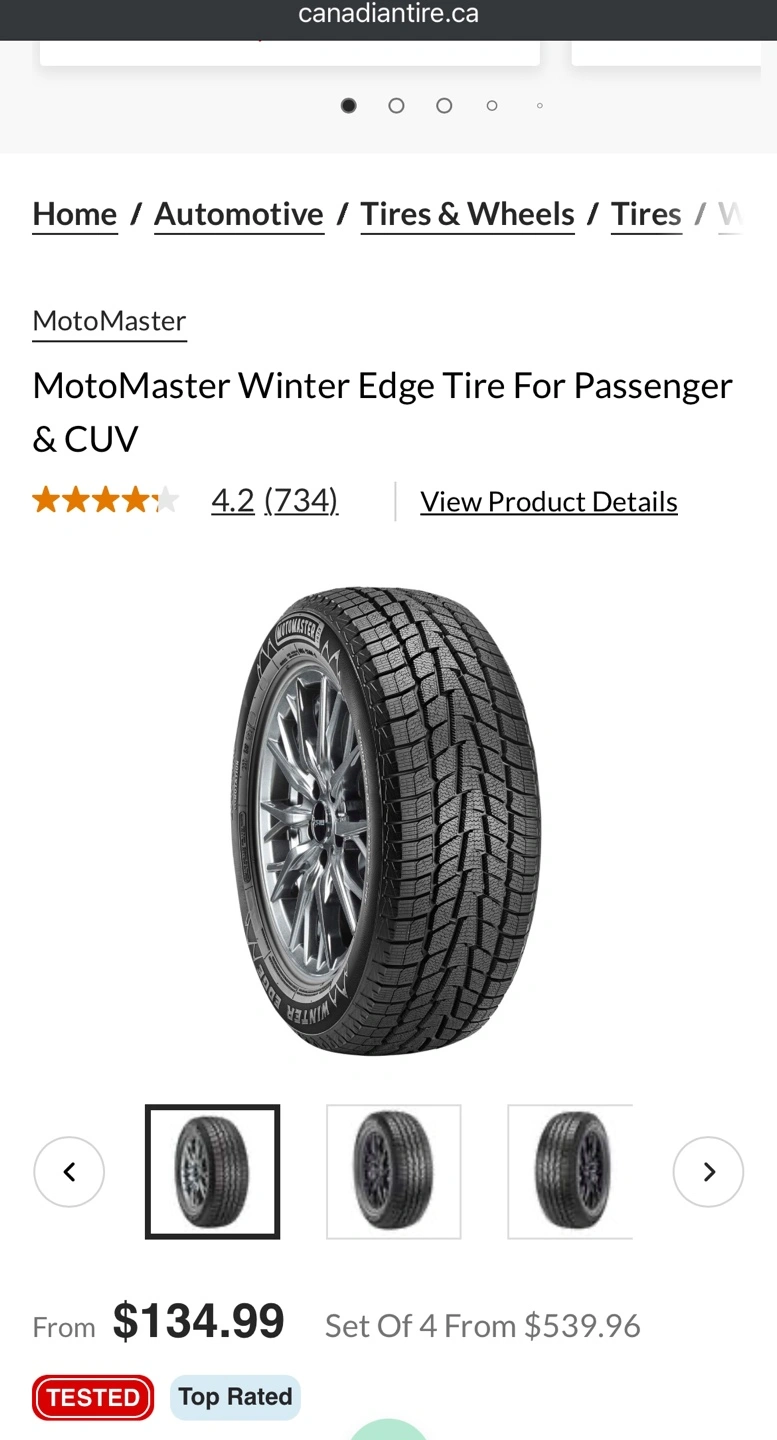Click View Product Details link
The image size is (777, 1440).
tap(549, 501)
